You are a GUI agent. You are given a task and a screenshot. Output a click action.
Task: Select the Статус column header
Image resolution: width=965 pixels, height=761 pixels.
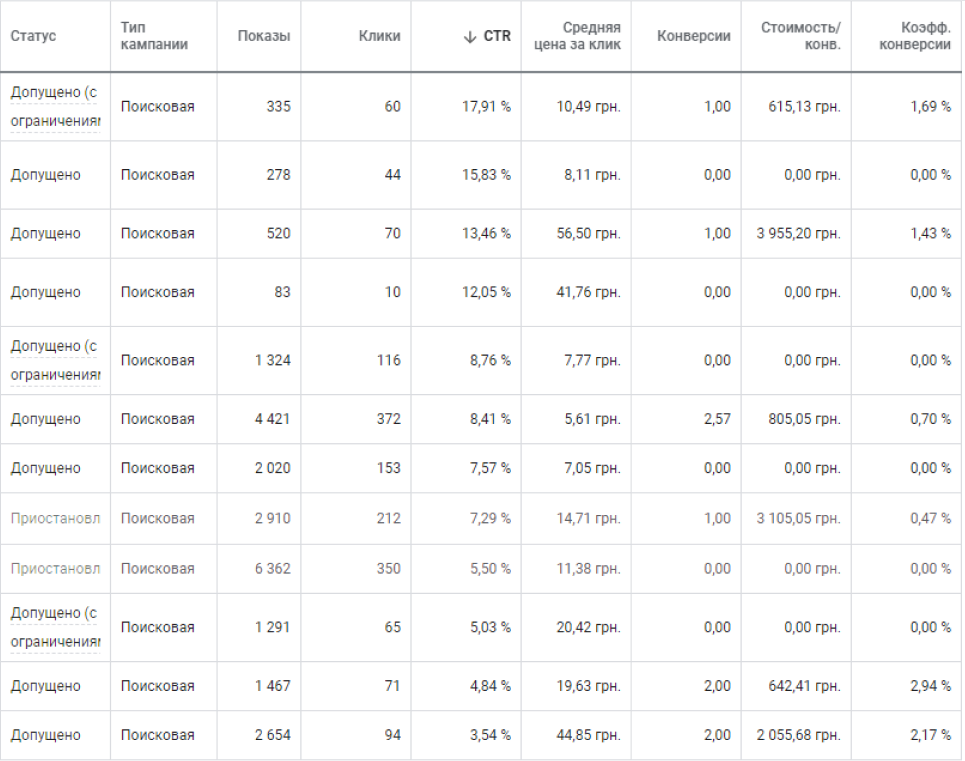point(33,36)
